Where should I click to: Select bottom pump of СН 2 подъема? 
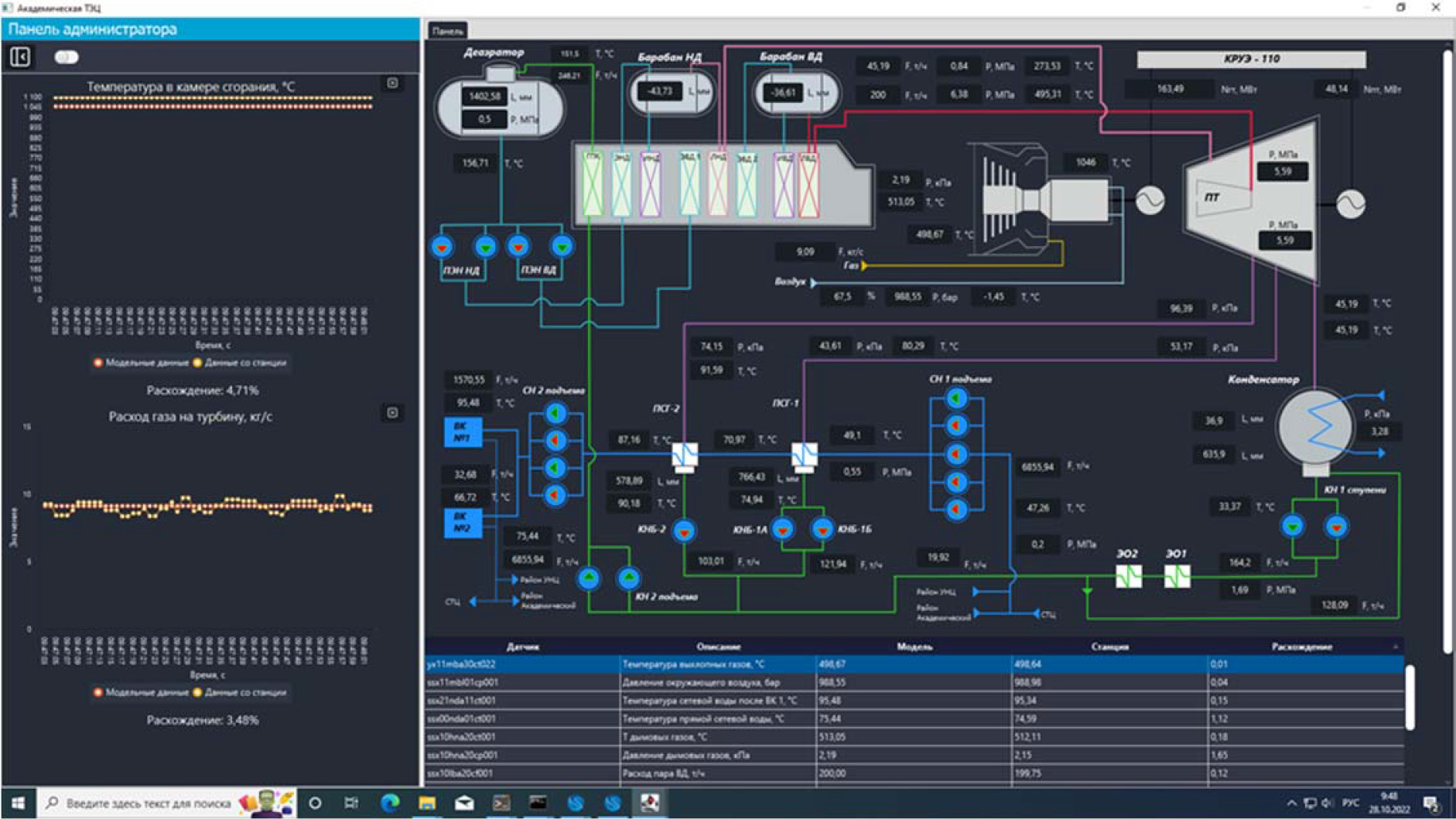point(555,495)
